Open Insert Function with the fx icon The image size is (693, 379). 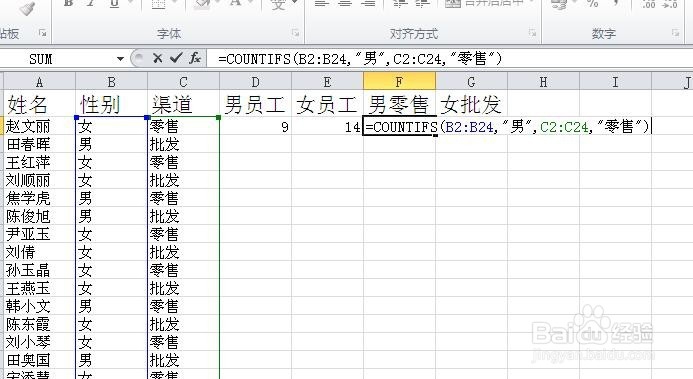coord(194,58)
